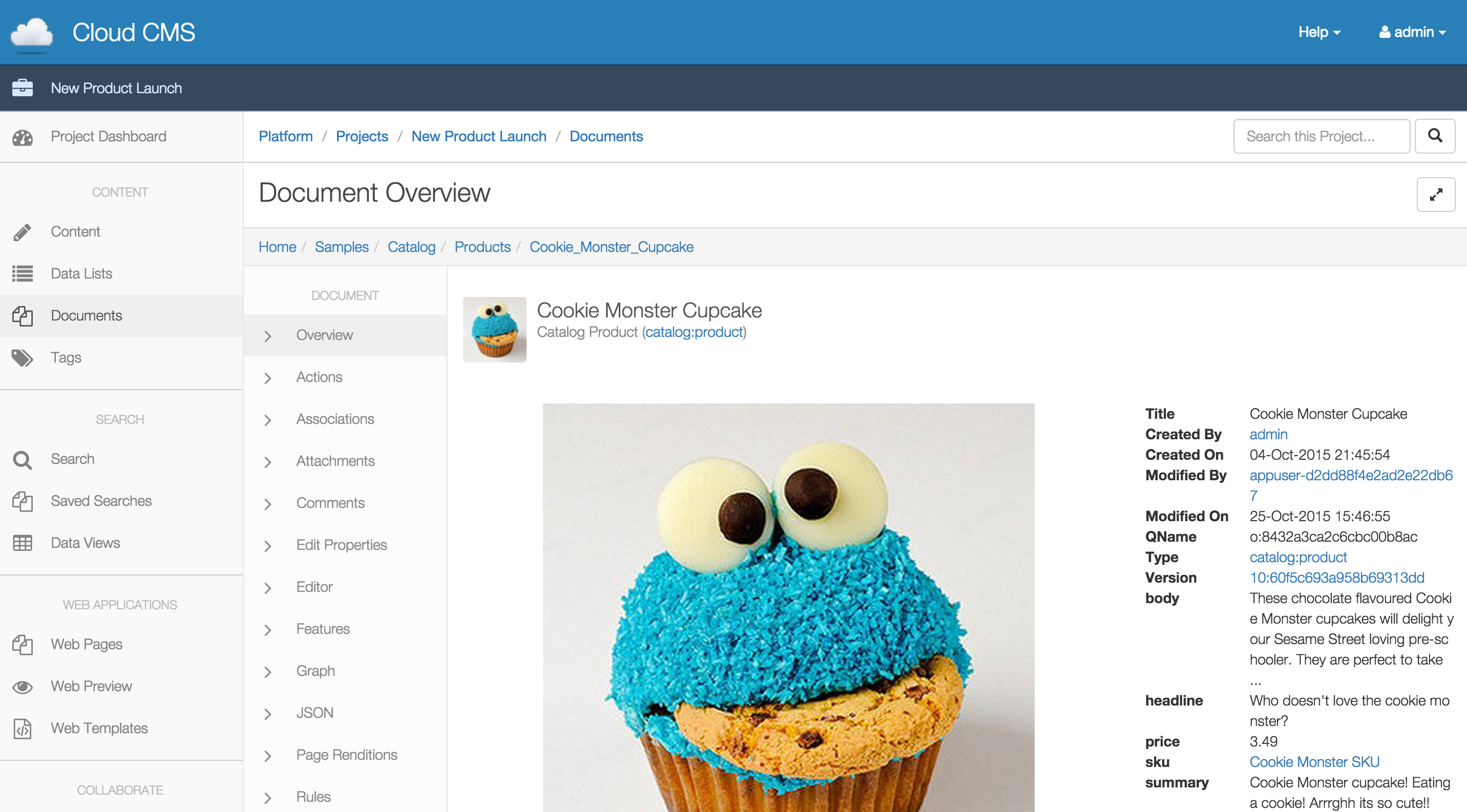The image size is (1467, 812).
Task: Expand the Edit Properties chevron
Action: 268,546
